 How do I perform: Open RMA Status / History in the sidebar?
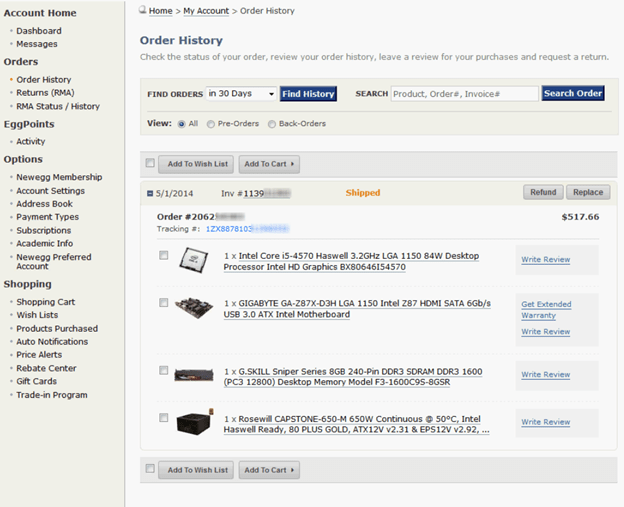58,107
